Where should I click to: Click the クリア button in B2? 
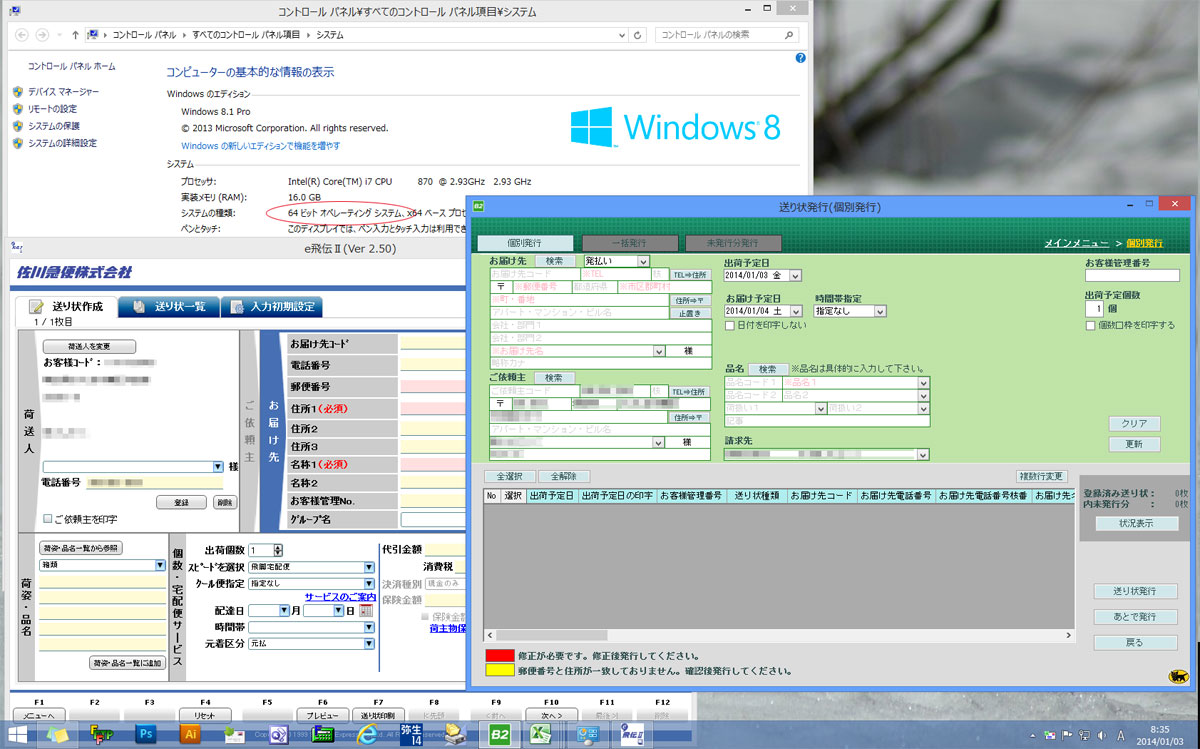coord(1134,423)
